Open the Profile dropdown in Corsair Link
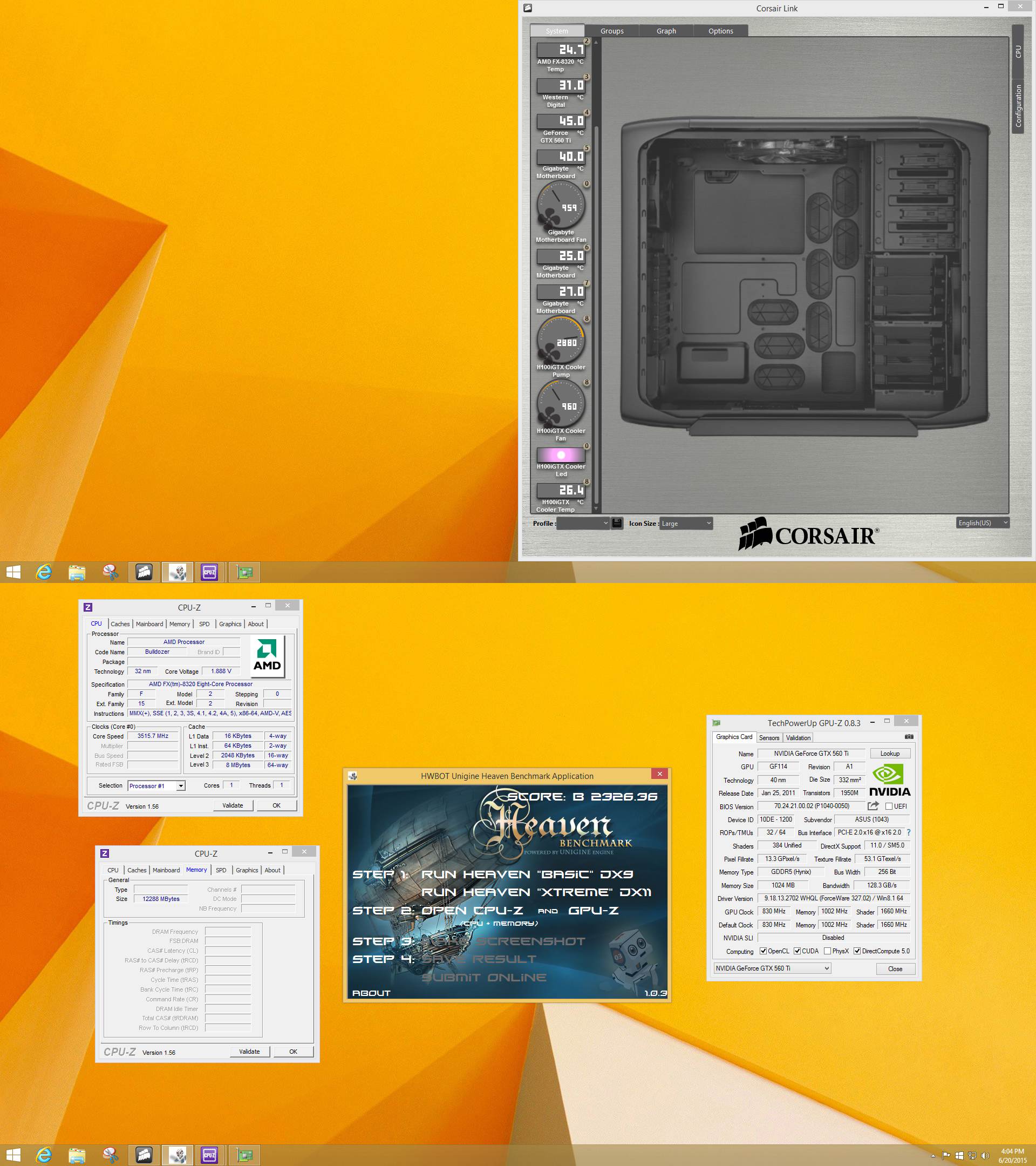 tap(583, 523)
